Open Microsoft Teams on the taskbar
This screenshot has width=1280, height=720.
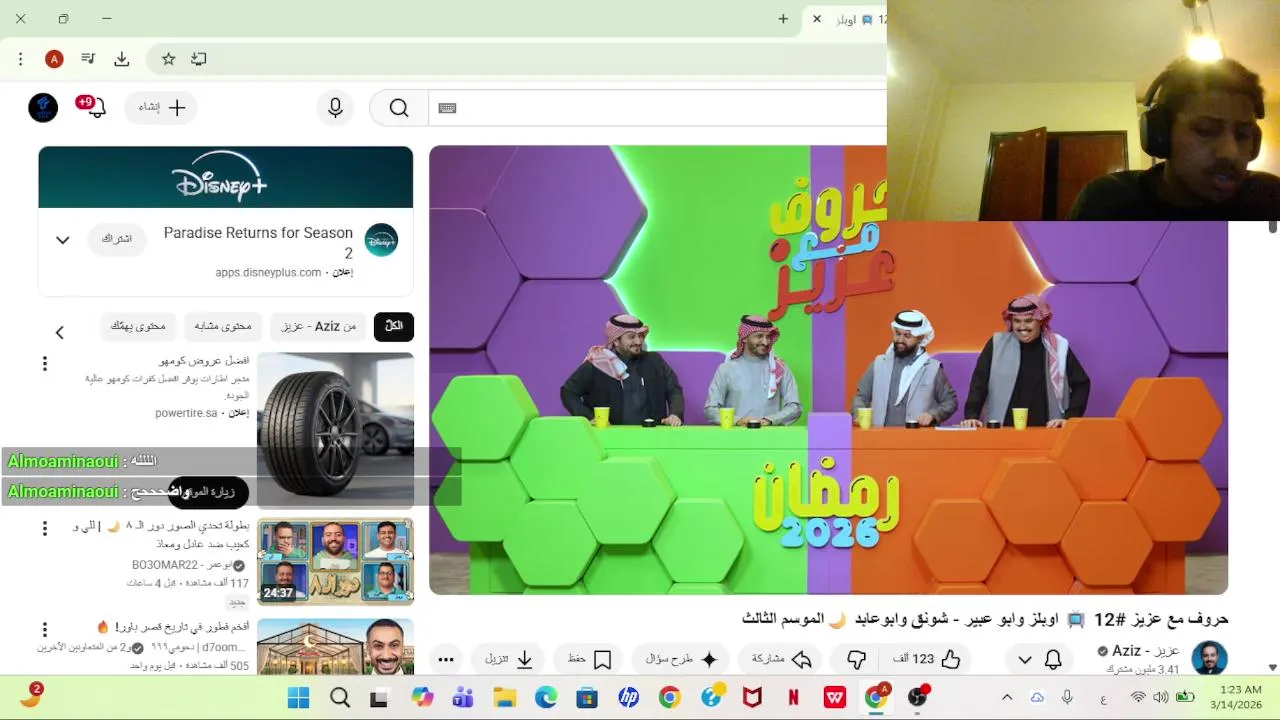pyautogui.click(x=463, y=698)
